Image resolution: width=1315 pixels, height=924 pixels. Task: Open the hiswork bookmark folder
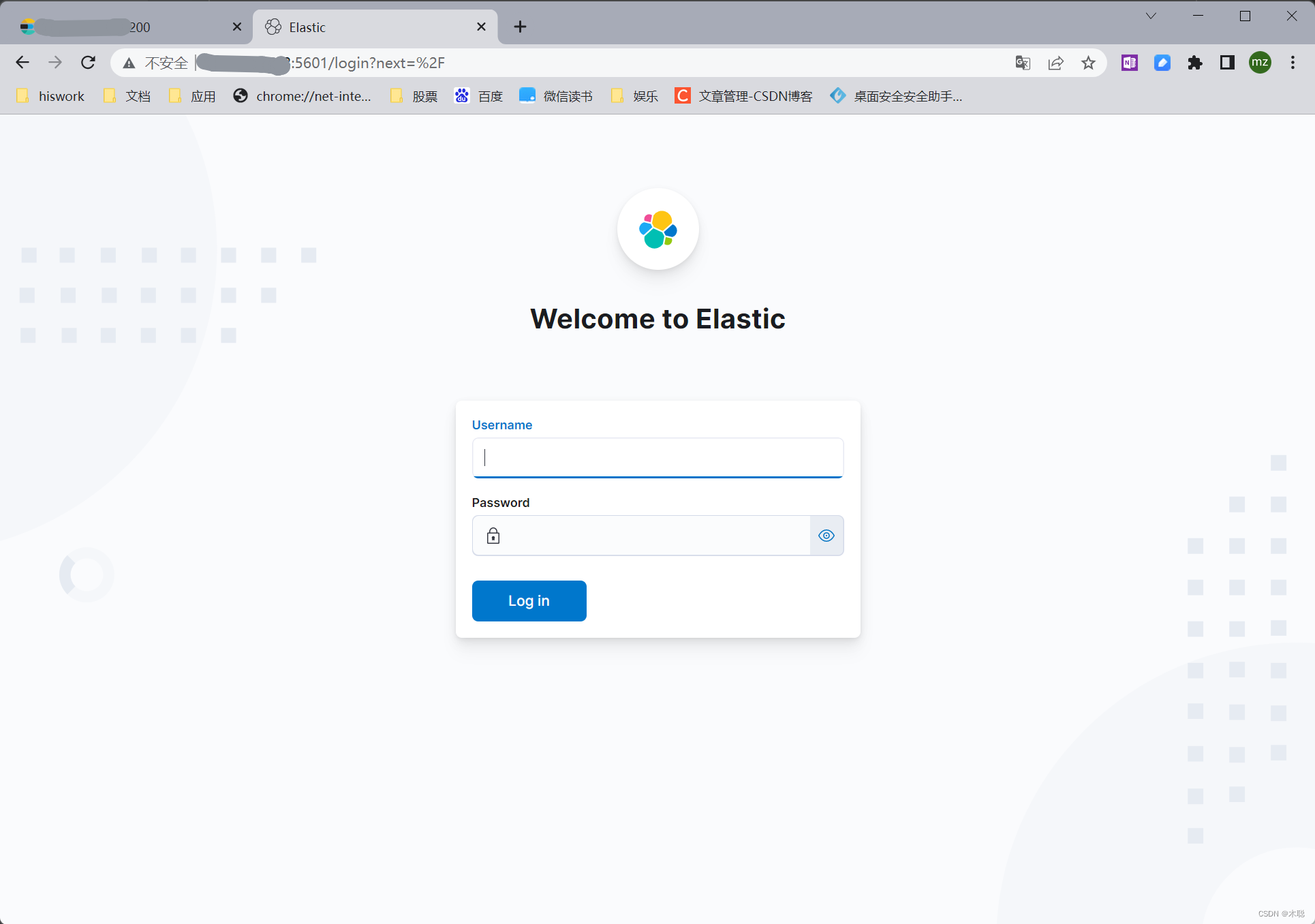tap(50, 96)
